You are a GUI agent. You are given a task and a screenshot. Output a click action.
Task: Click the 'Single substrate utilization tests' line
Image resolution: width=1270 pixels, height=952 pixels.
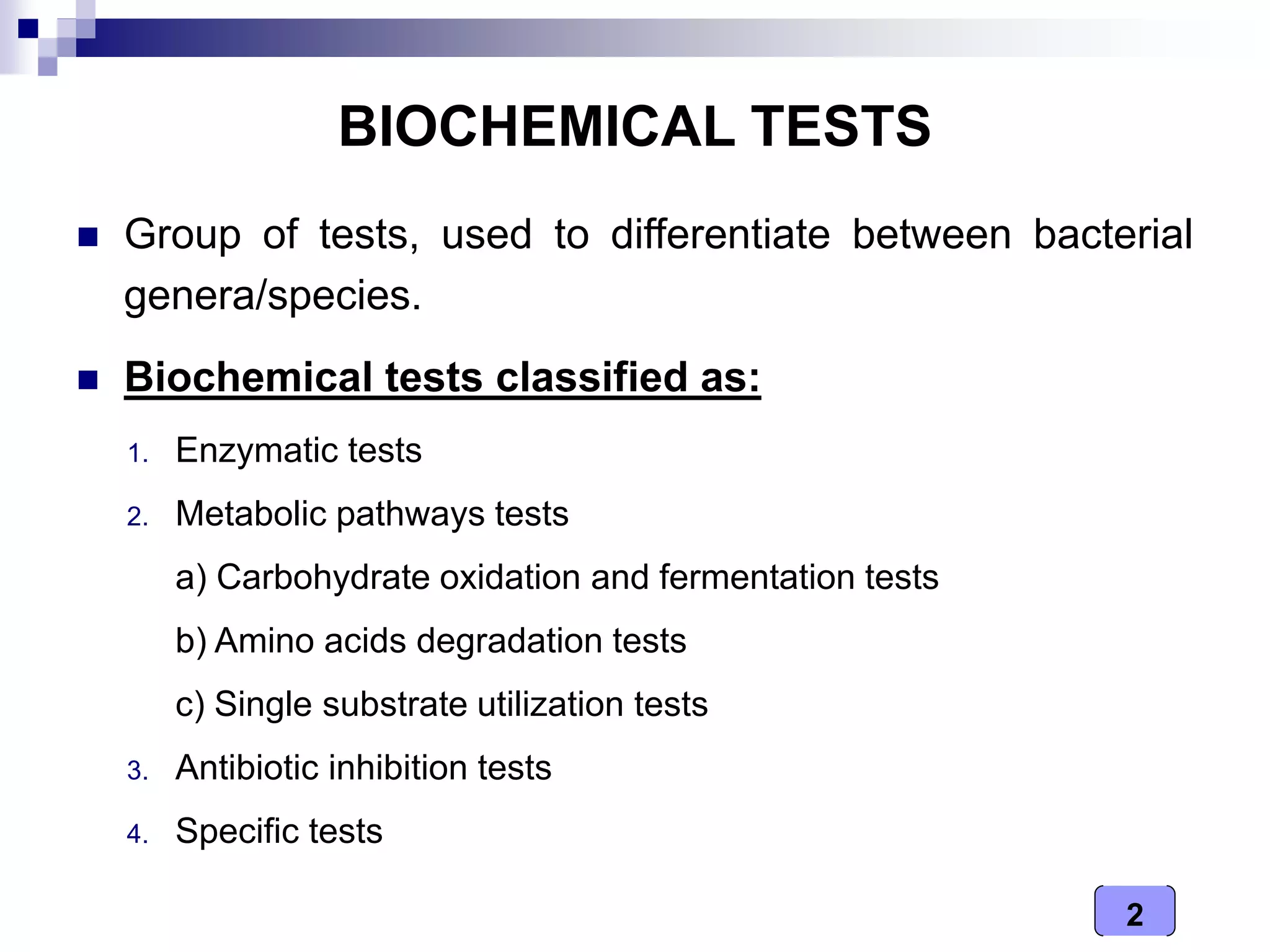442,705
